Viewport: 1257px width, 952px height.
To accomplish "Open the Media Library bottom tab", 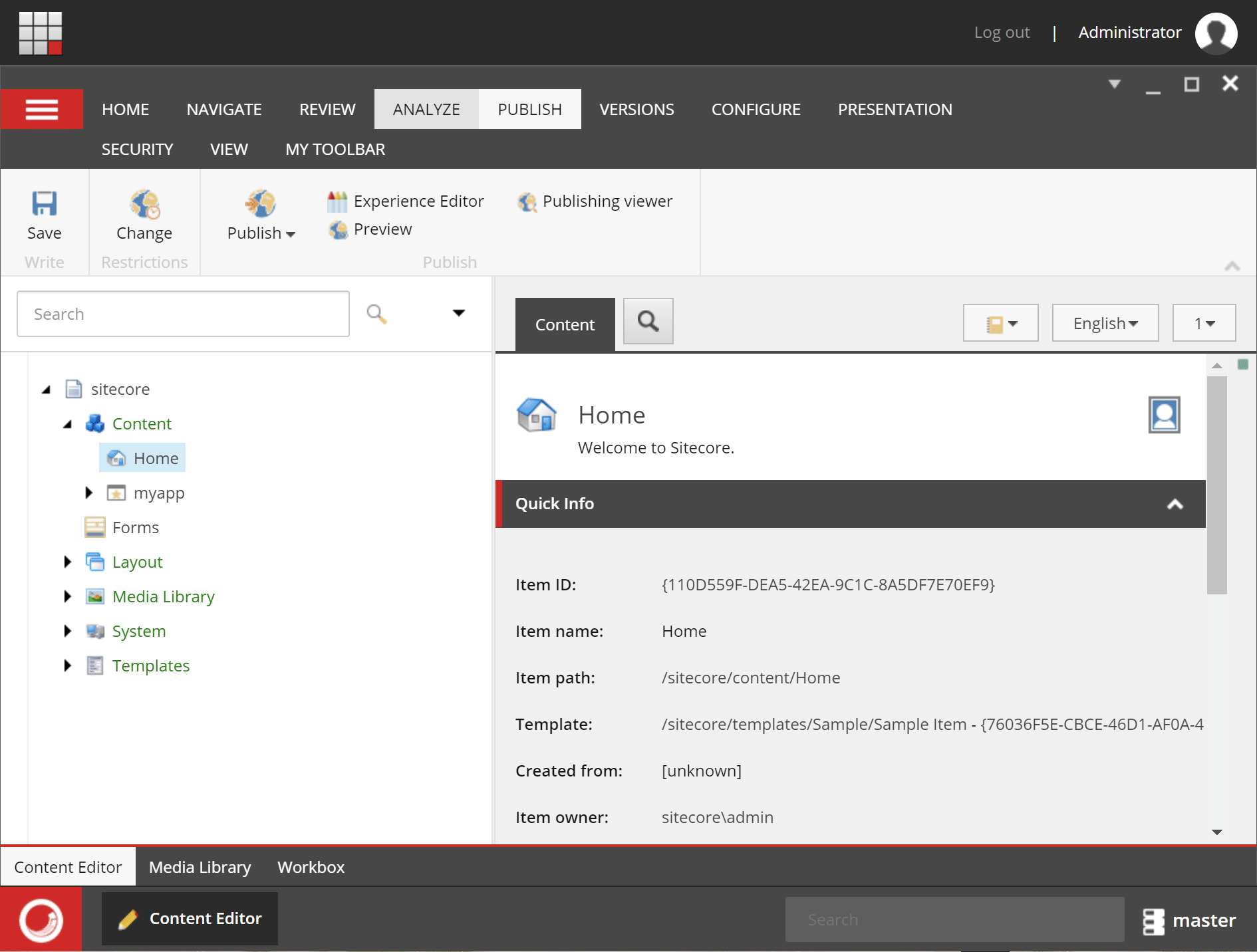I will coord(200,867).
